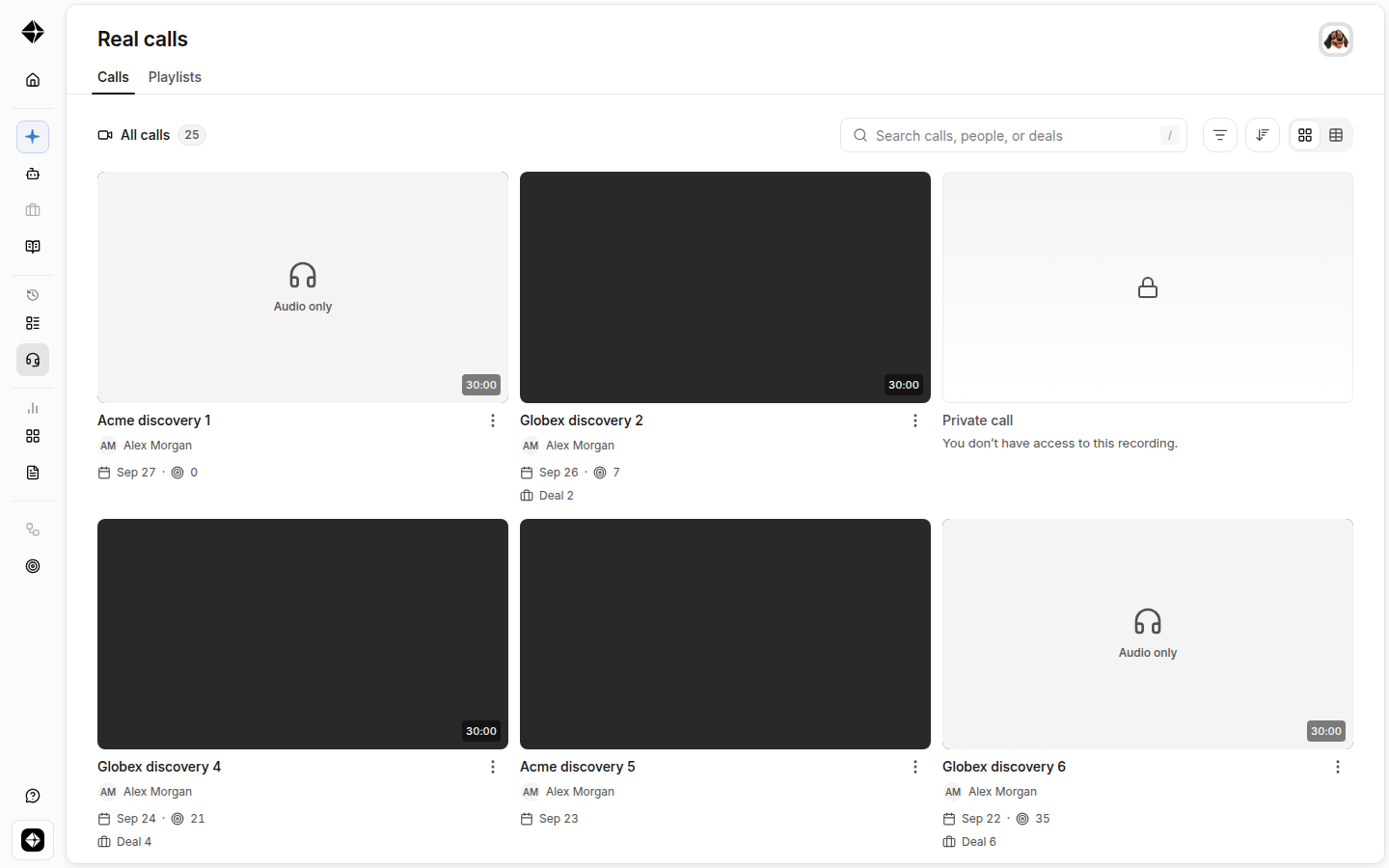This screenshot has height=868, width=1389.
Task: Open the briefcase deals sidebar icon
Action: tap(33, 210)
